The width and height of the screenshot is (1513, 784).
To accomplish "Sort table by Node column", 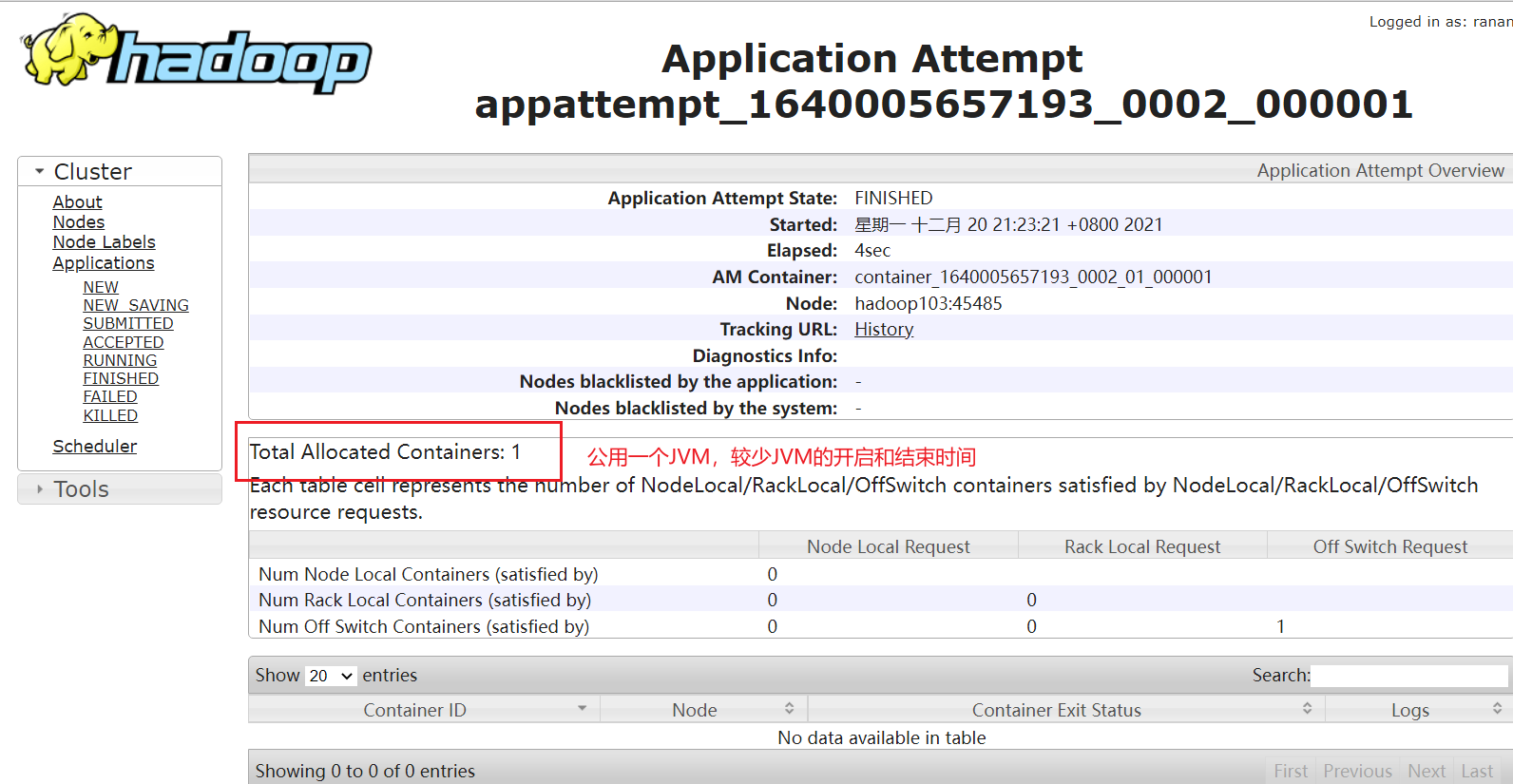I will click(703, 710).
